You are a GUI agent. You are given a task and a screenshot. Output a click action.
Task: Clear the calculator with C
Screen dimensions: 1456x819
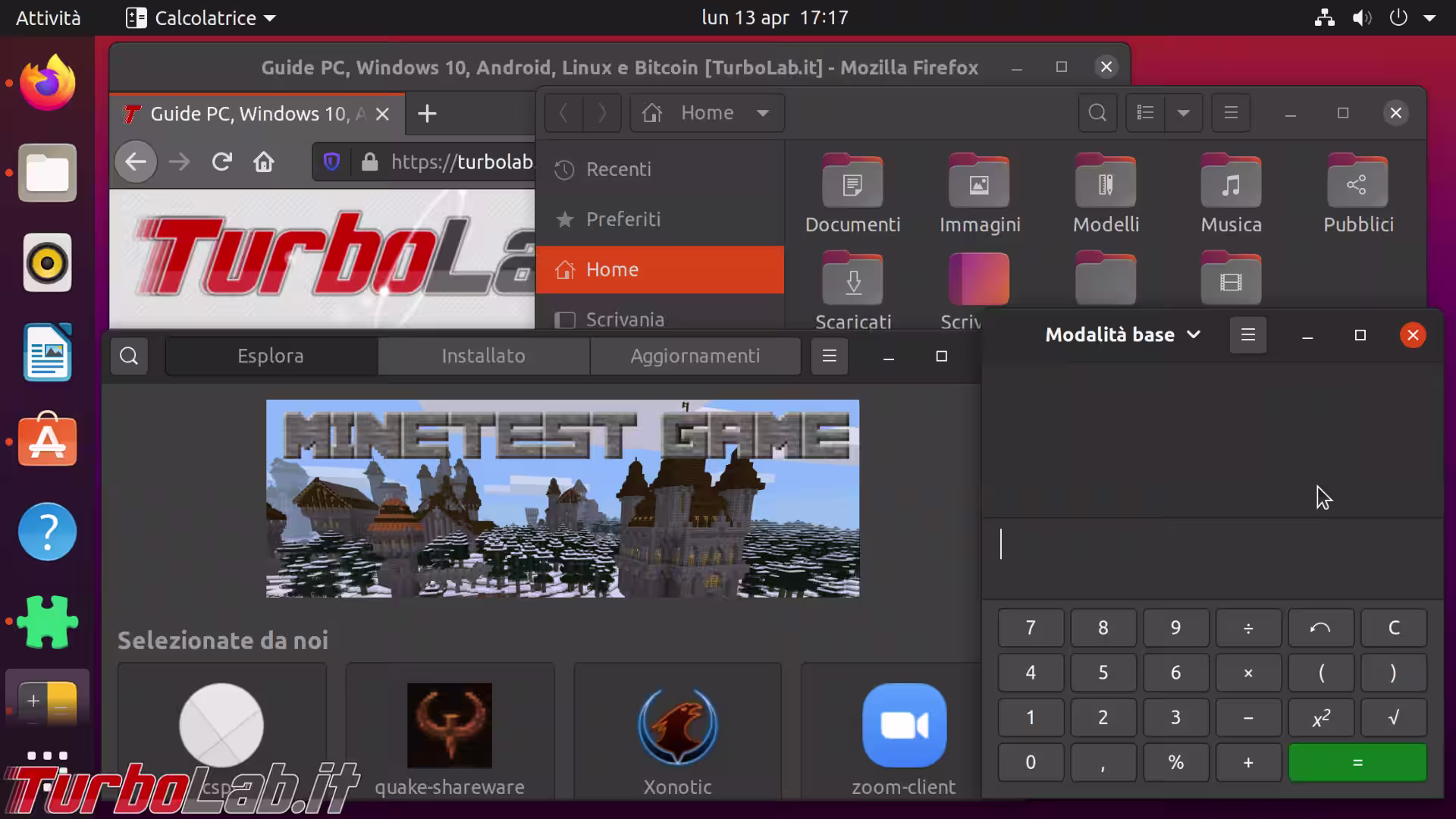coord(1393,628)
